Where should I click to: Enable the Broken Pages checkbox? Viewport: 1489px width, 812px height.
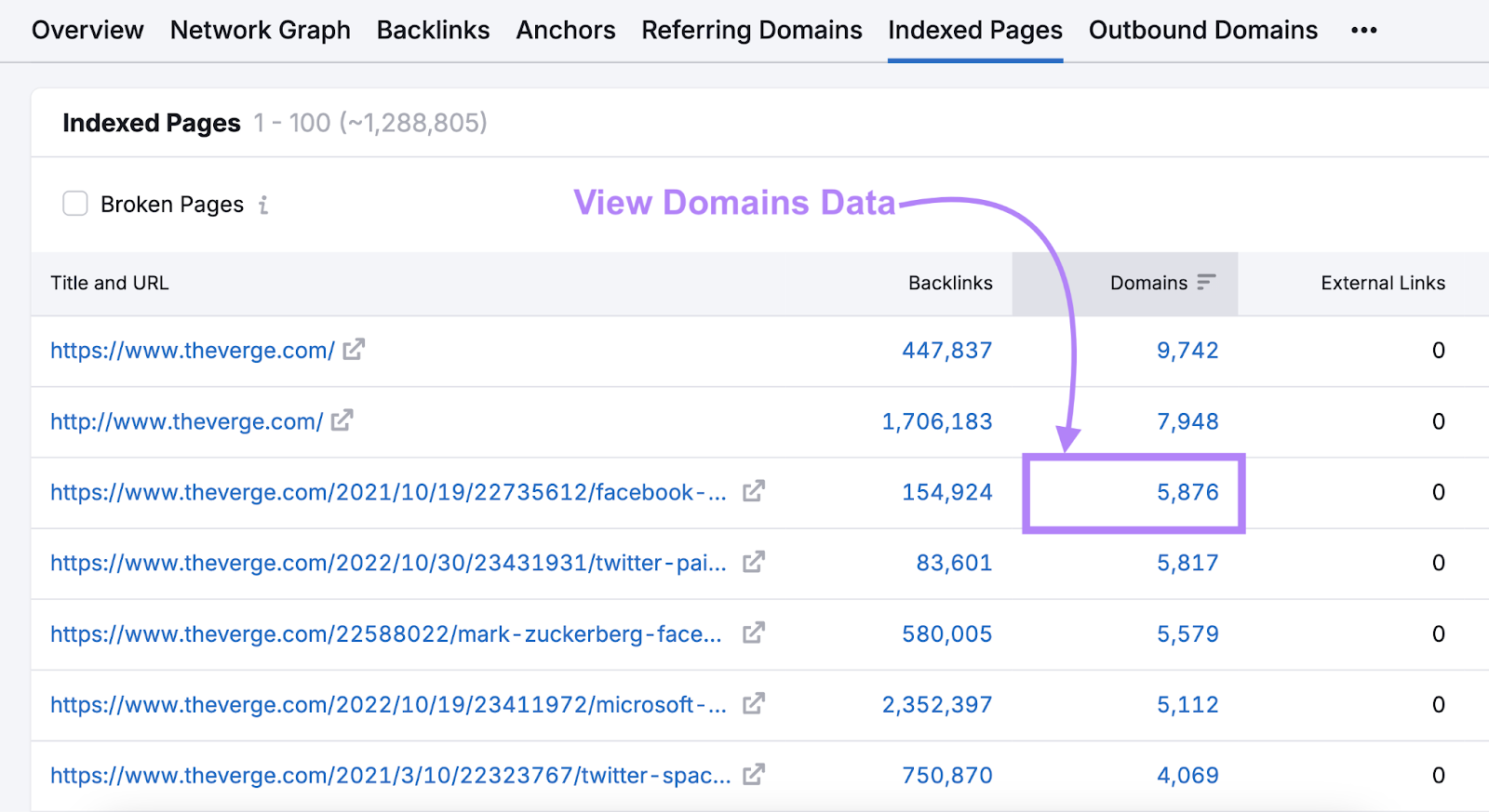pos(75,204)
